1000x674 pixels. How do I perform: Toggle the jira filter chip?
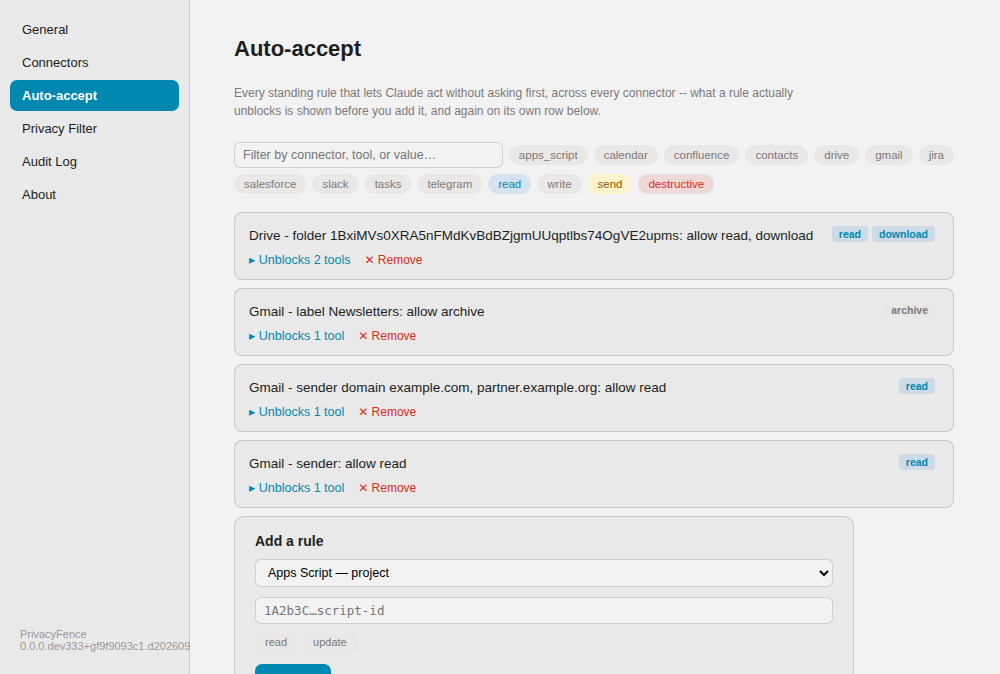[936, 155]
